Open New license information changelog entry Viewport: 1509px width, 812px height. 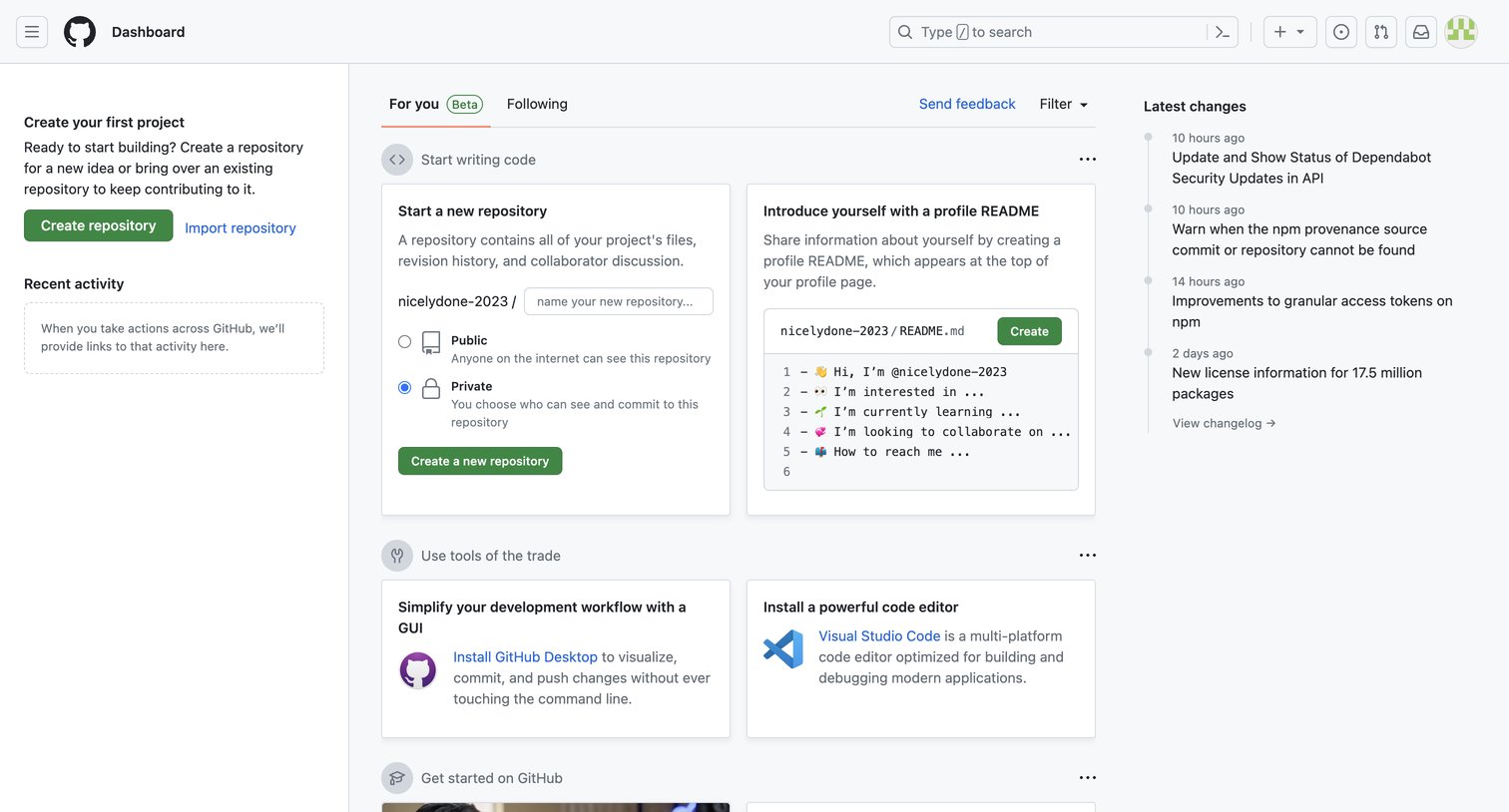coord(1297,383)
